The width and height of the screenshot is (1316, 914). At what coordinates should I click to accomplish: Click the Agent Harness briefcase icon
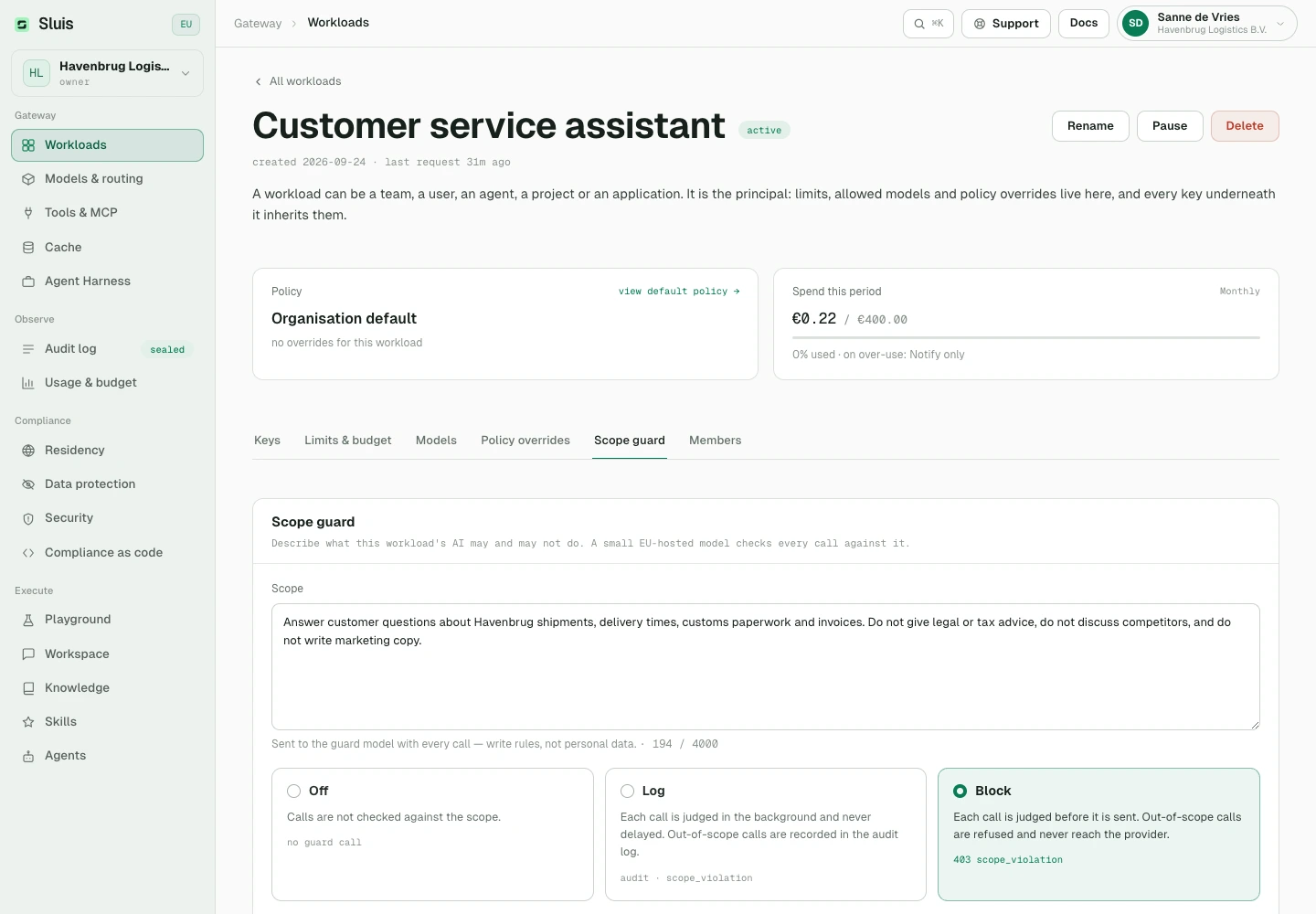(x=28, y=282)
